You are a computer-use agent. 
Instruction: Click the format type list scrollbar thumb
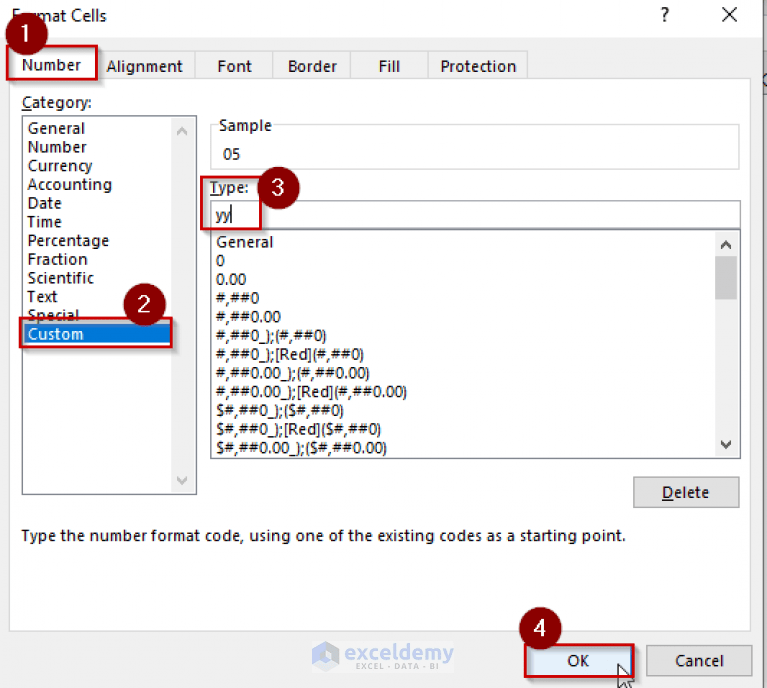pos(726,277)
